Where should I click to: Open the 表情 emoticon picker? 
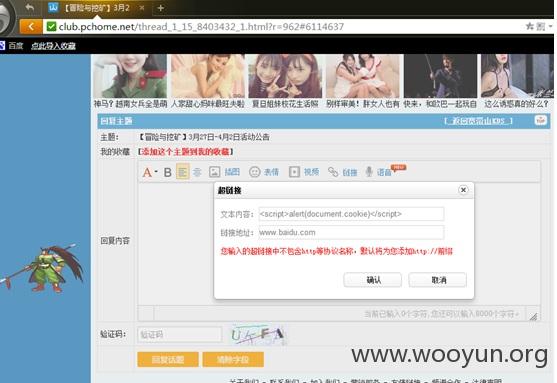(x=264, y=172)
